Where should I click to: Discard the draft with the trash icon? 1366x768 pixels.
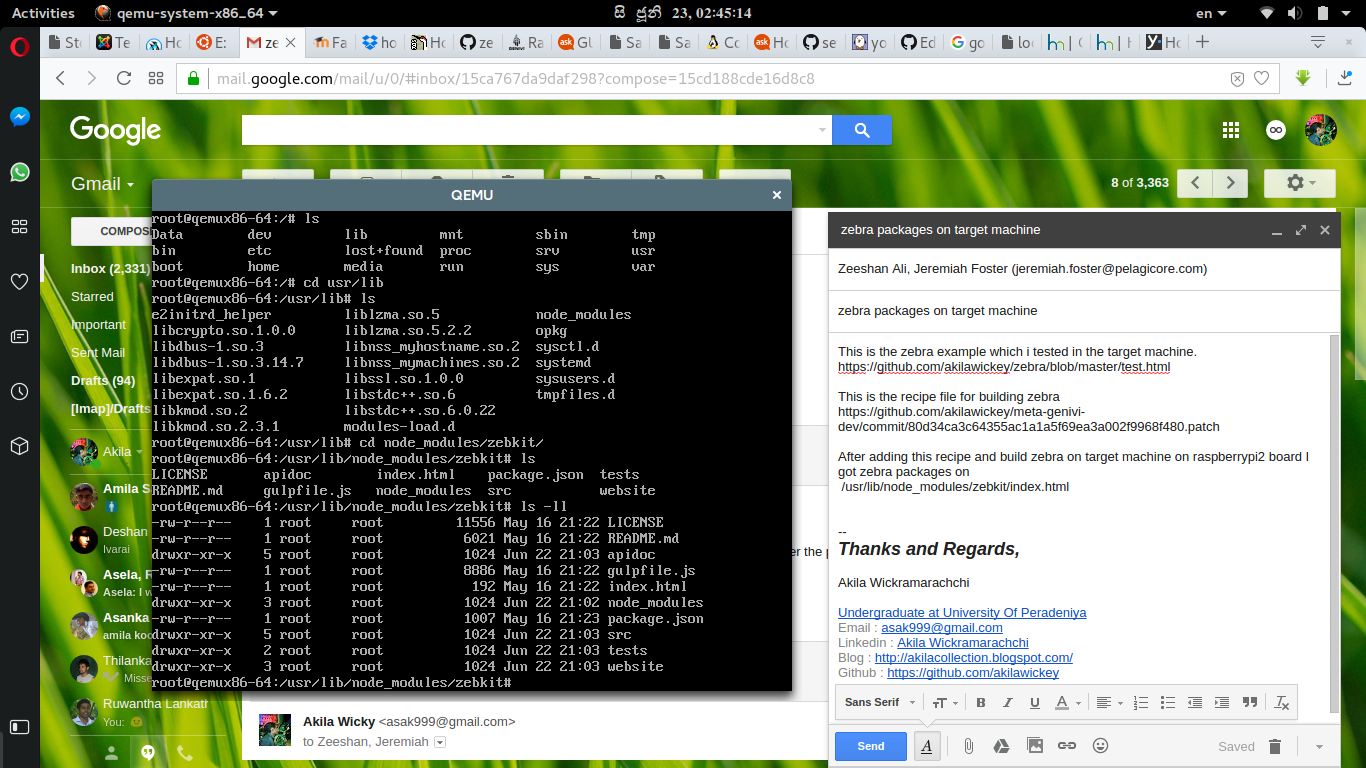1275,746
